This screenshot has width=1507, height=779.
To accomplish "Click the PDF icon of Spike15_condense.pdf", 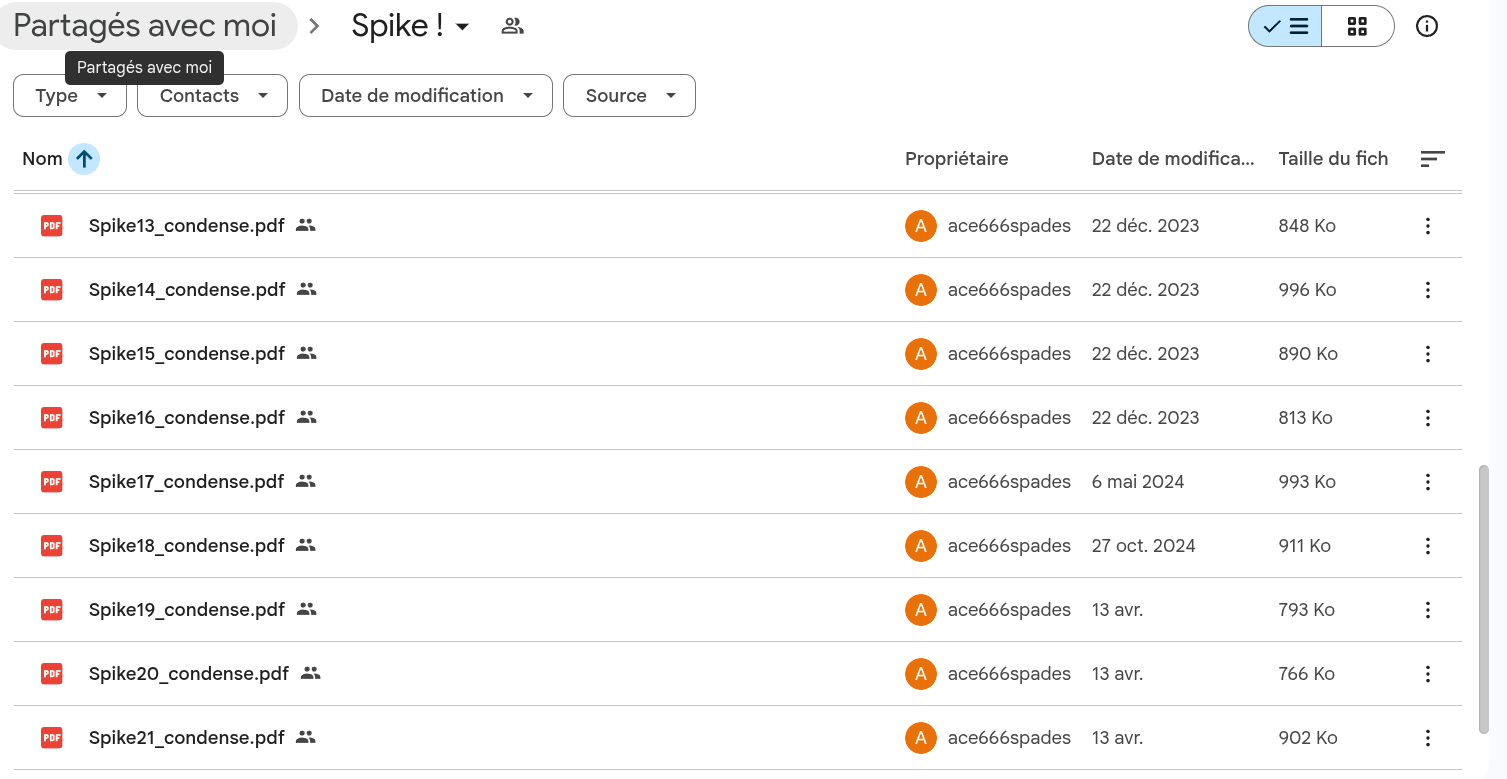I will 51,354.
